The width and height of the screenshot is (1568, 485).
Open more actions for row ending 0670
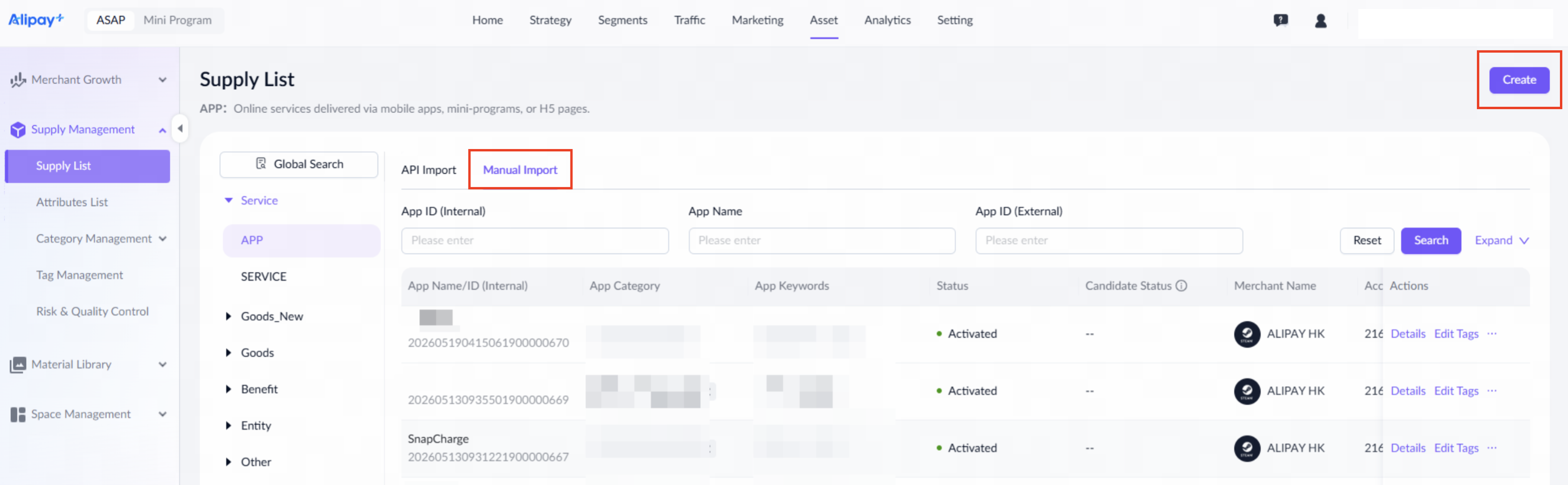point(1491,334)
